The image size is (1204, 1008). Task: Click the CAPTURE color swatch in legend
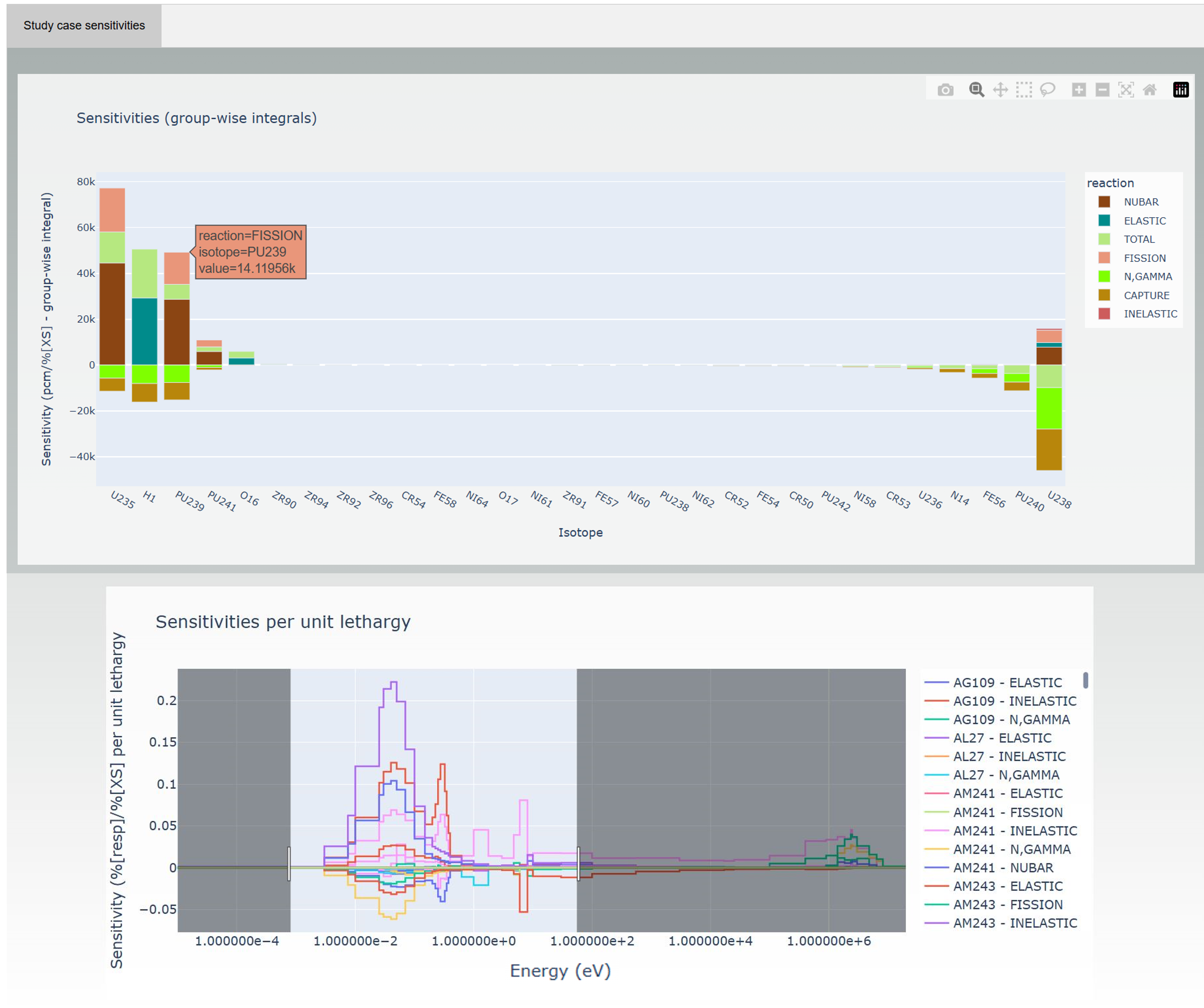1104,295
